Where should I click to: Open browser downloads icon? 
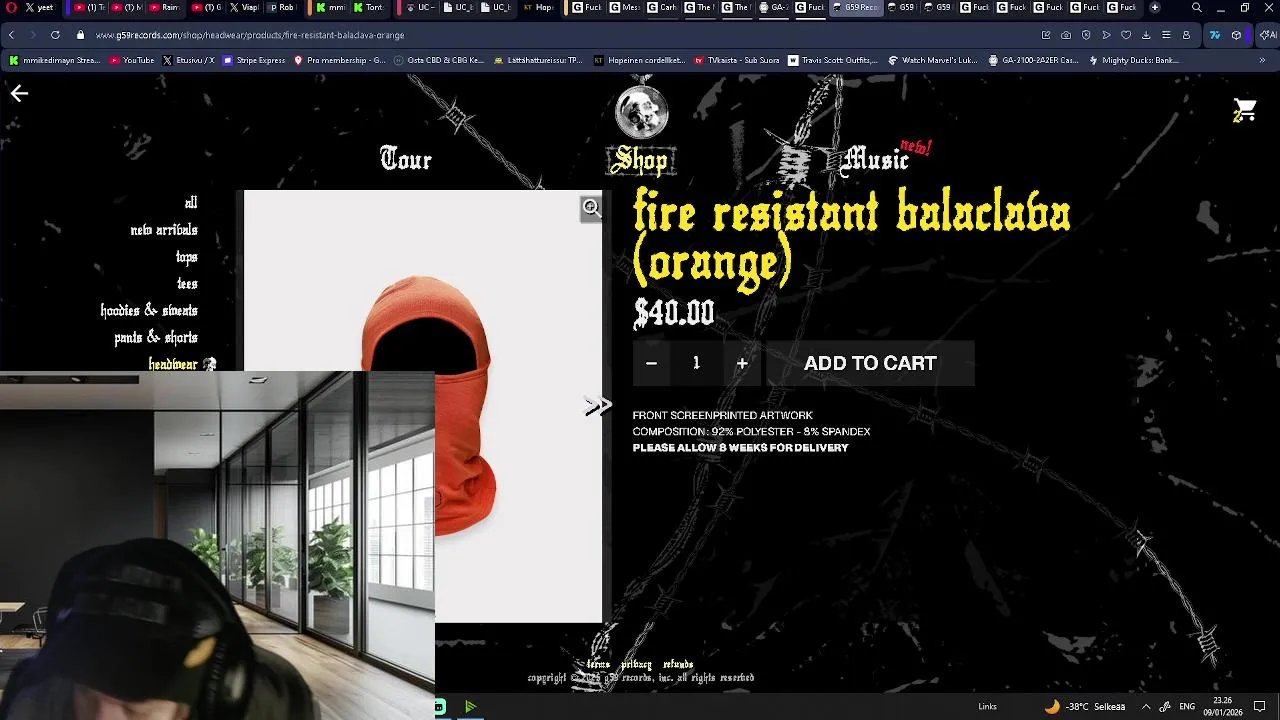click(1146, 35)
